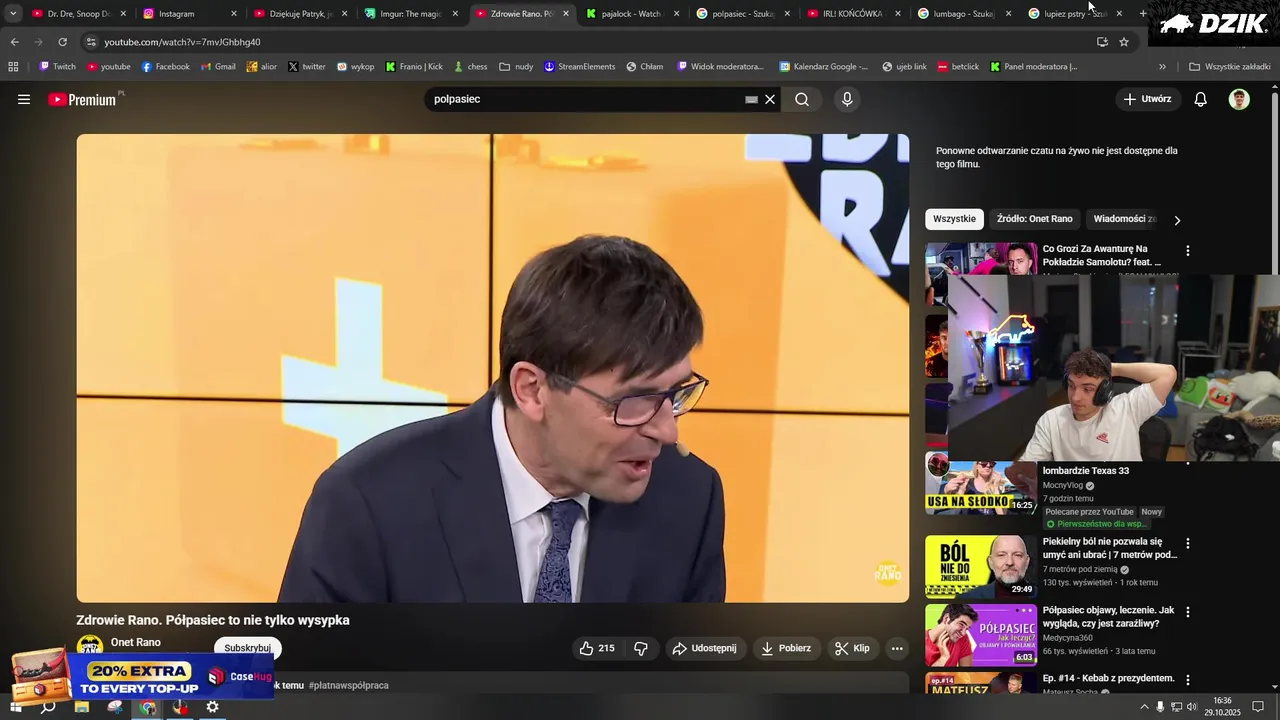The height and width of the screenshot is (720, 1280).
Task: Create a clip with Klip button
Action: click(x=853, y=648)
